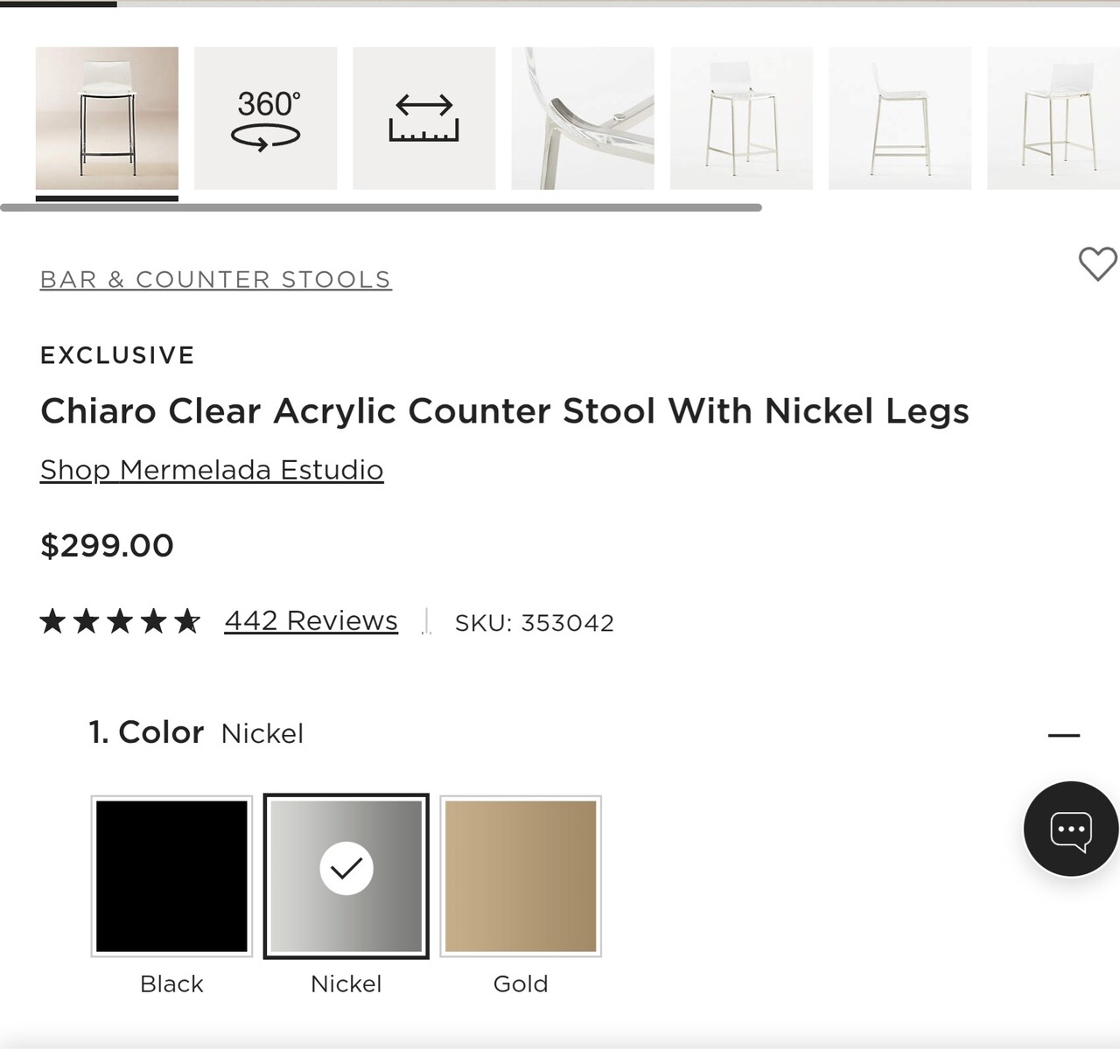Open the live chat bubble
Image resolution: width=1120 pixels, height=1064 pixels.
[1071, 829]
